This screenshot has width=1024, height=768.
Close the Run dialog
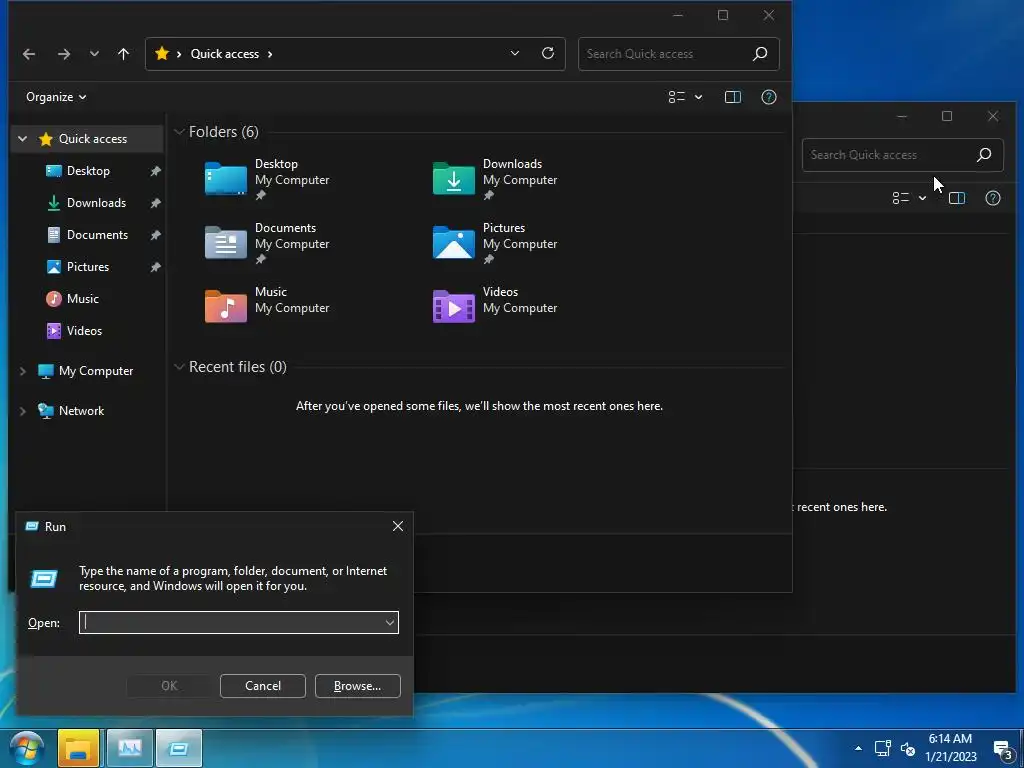coord(398,526)
